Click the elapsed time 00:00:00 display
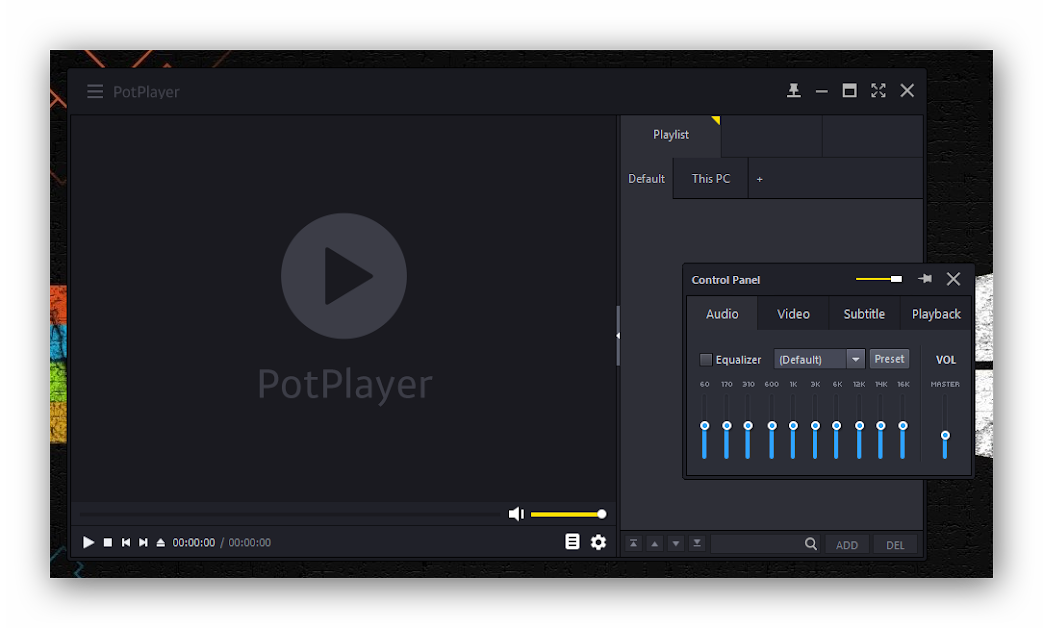This screenshot has width=1043, height=628. [x=194, y=542]
